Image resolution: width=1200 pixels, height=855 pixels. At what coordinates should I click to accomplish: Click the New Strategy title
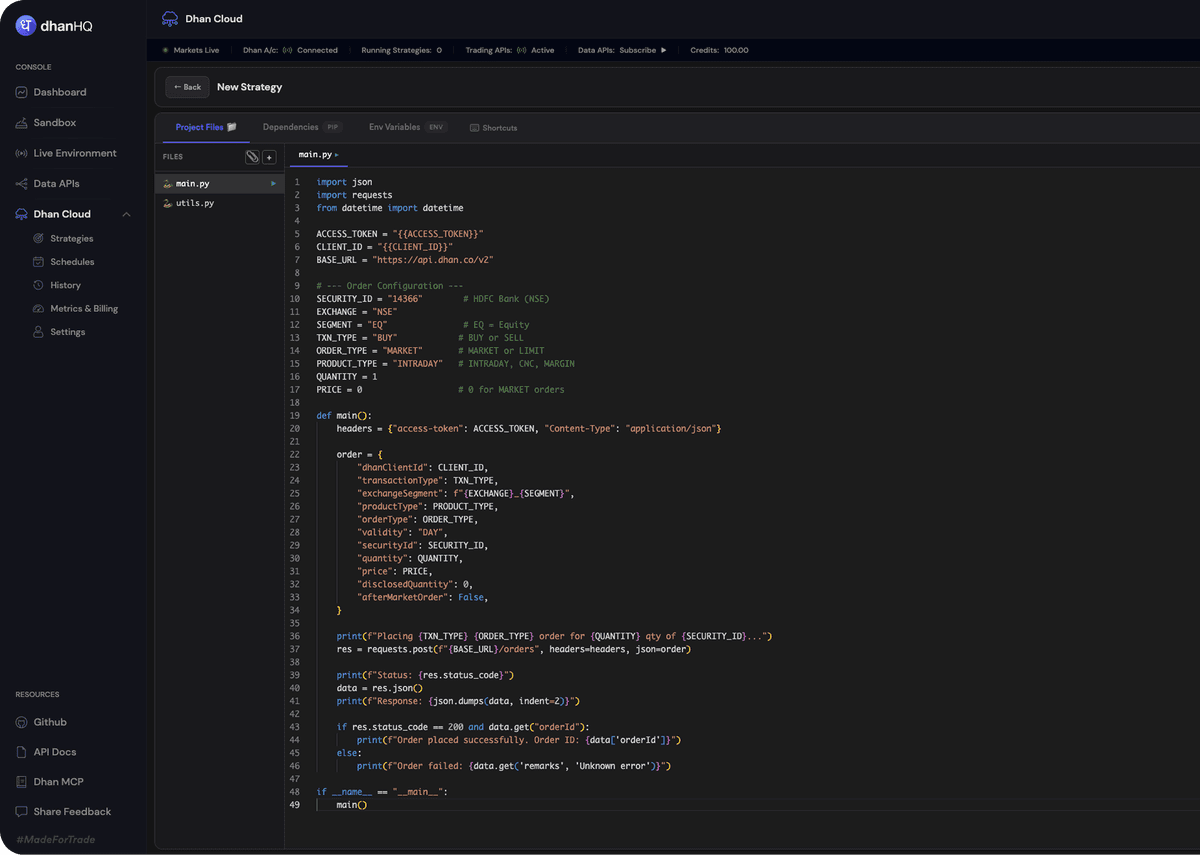tap(250, 87)
